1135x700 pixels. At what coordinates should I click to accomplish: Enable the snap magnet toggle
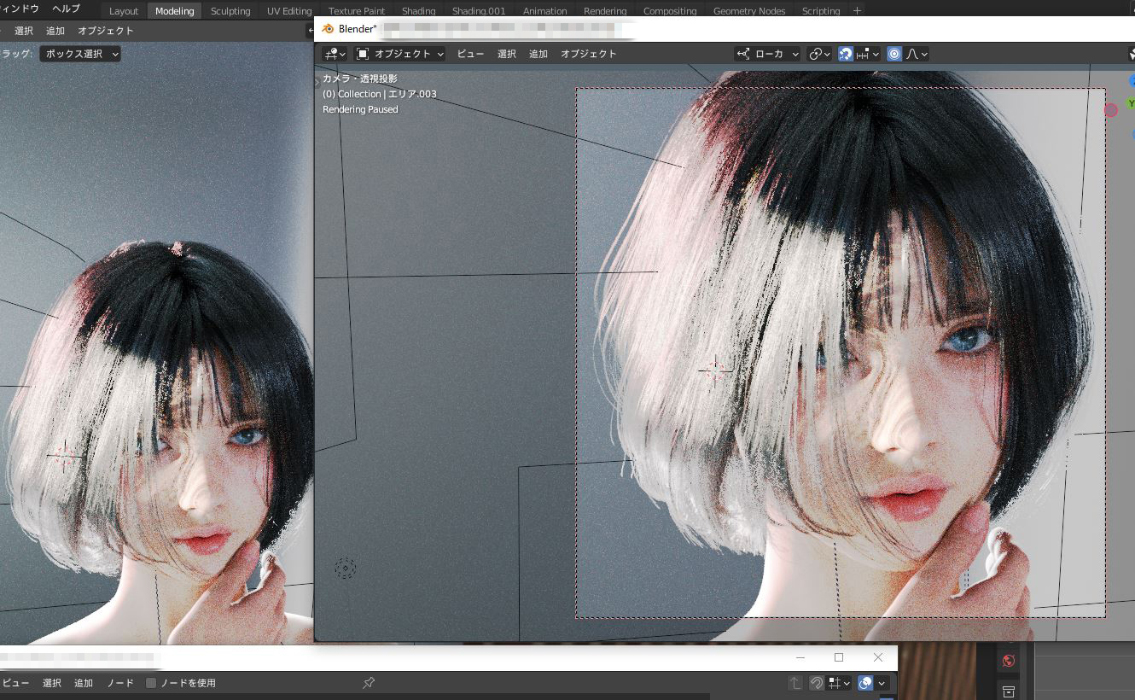(x=845, y=54)
